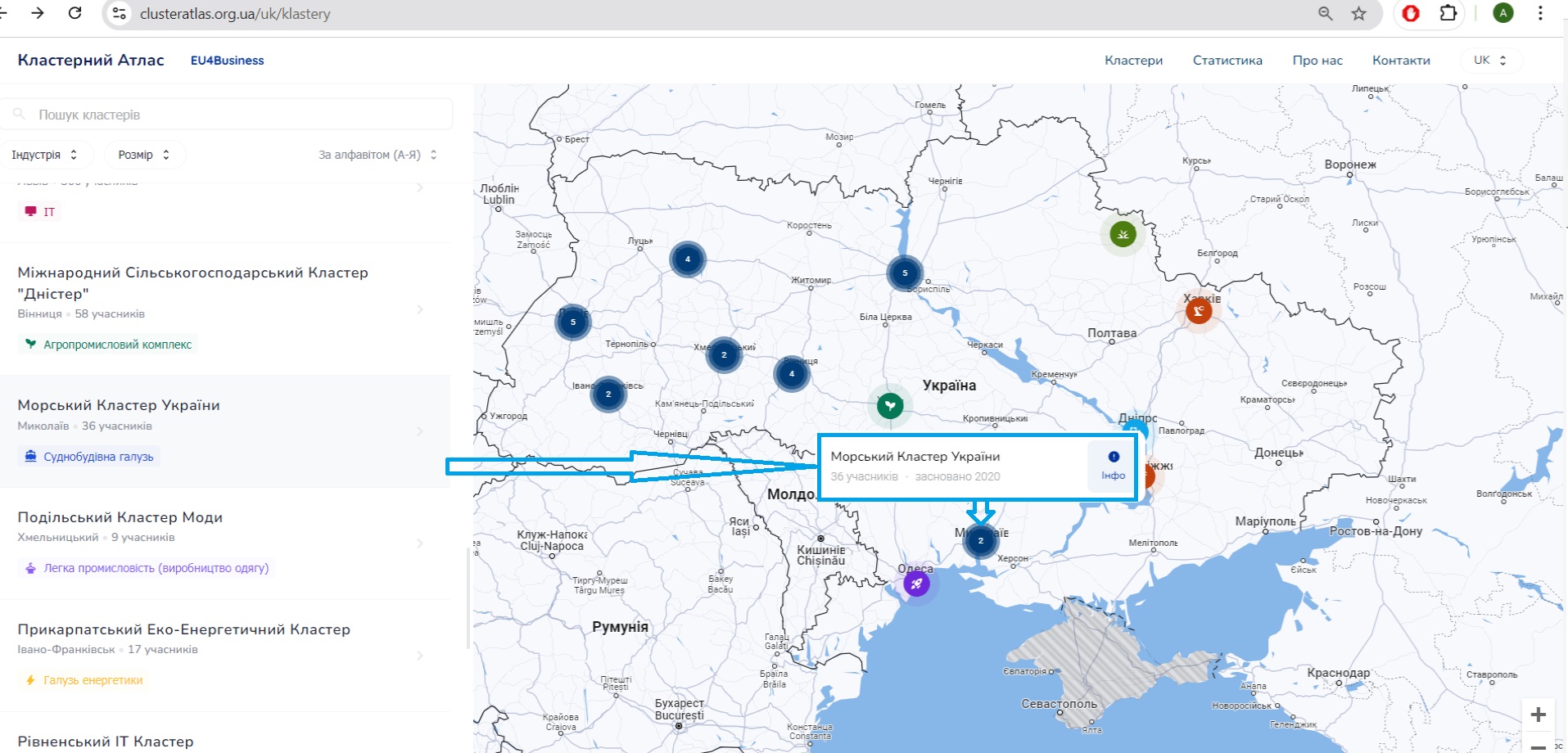This screenshot has height=753, width=1568.
Task: Select the blue marker numbered 5 near Бориспіль
Action: [x=905, y=273]
